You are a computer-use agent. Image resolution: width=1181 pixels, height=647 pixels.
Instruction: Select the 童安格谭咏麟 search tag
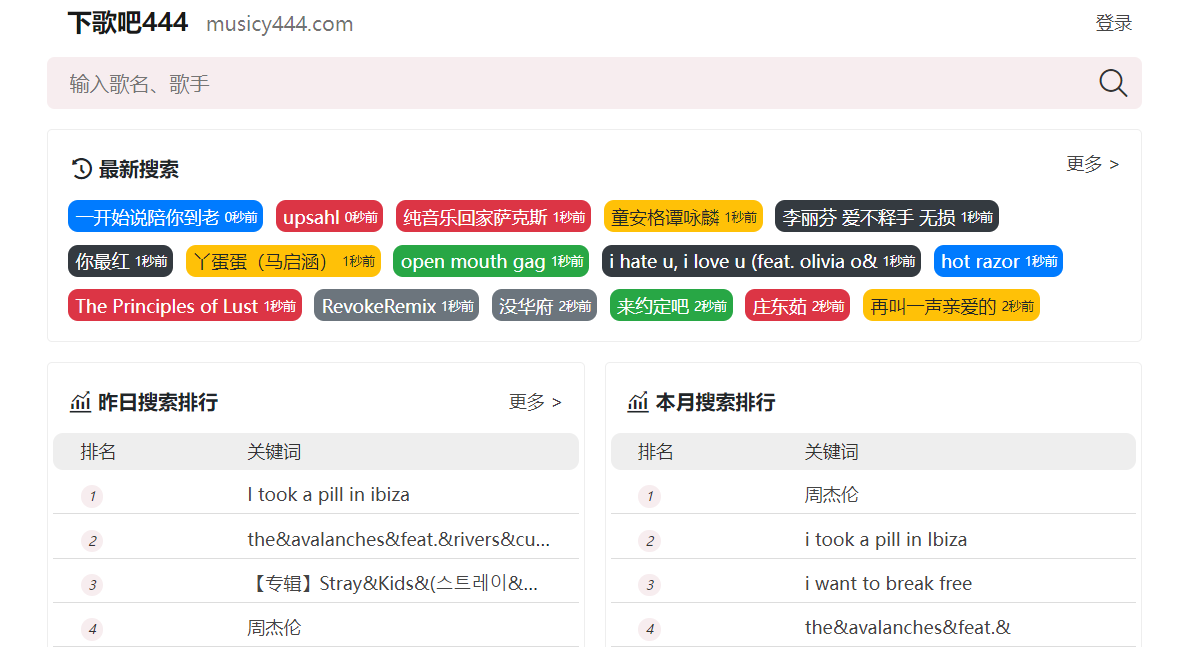683,217
